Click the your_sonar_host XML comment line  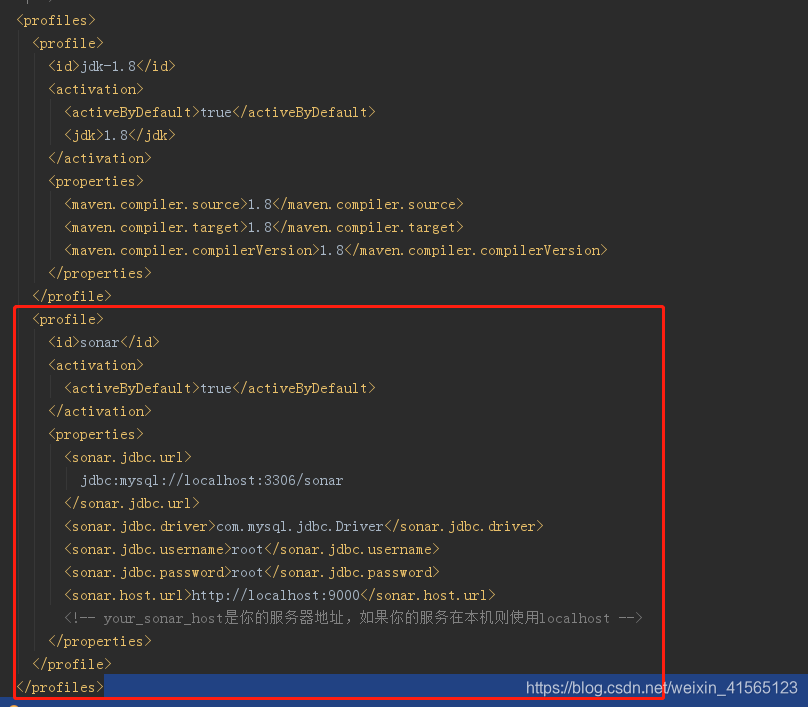point(354,618)
